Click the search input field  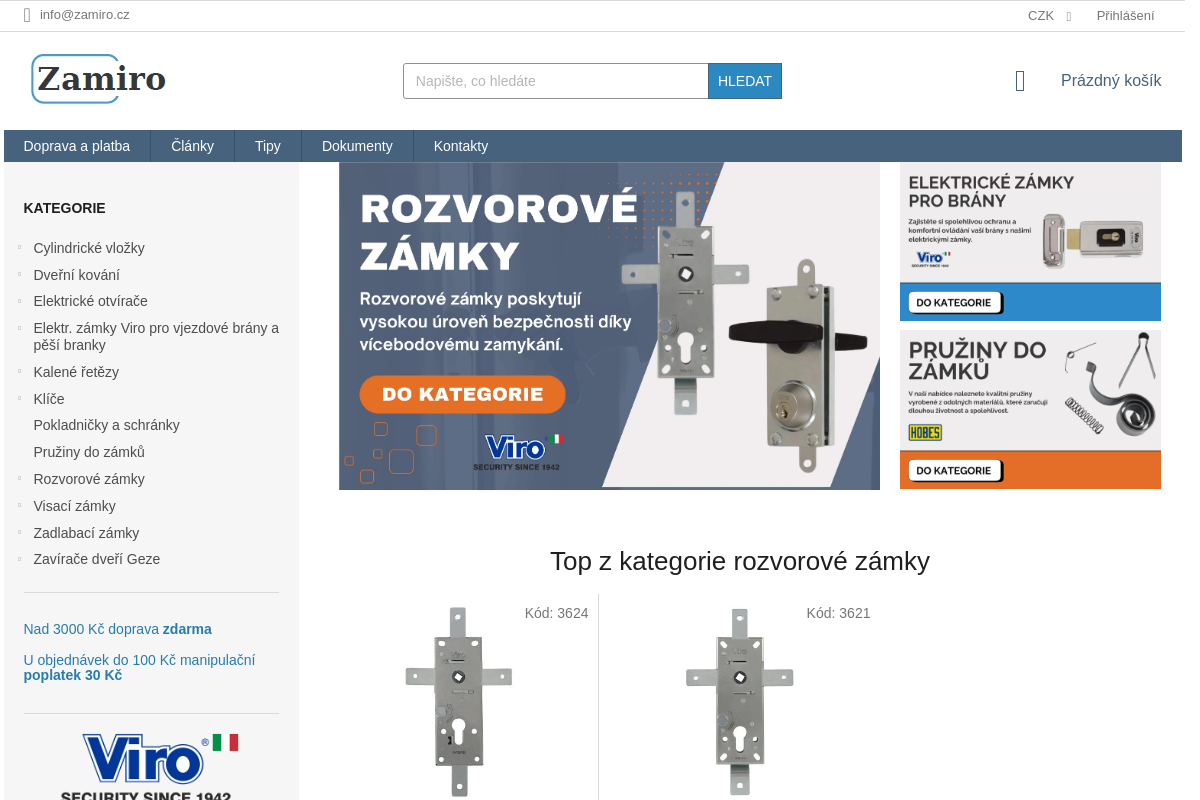556,81
